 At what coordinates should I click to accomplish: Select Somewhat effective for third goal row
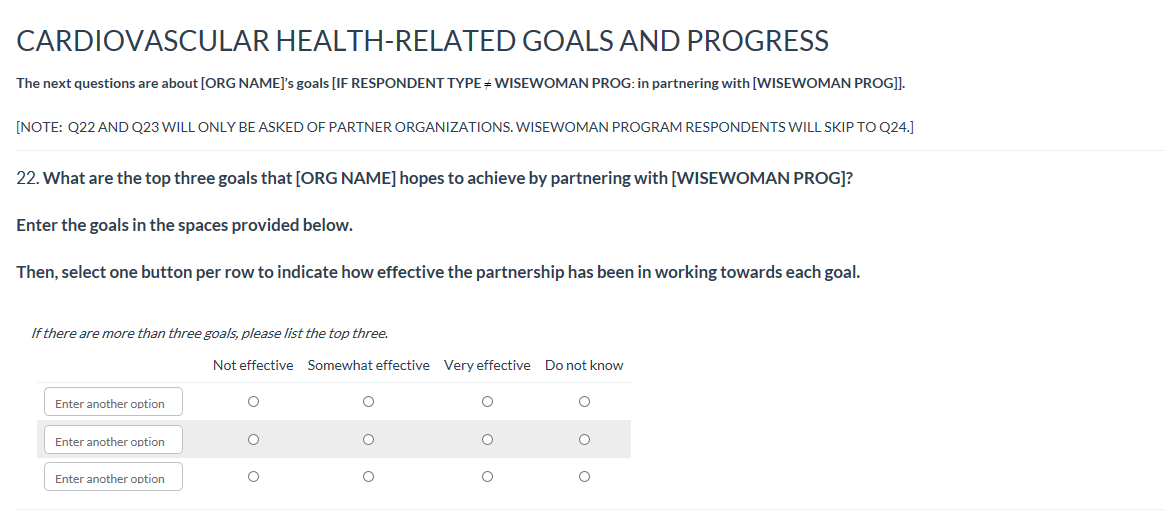point(369,477)
